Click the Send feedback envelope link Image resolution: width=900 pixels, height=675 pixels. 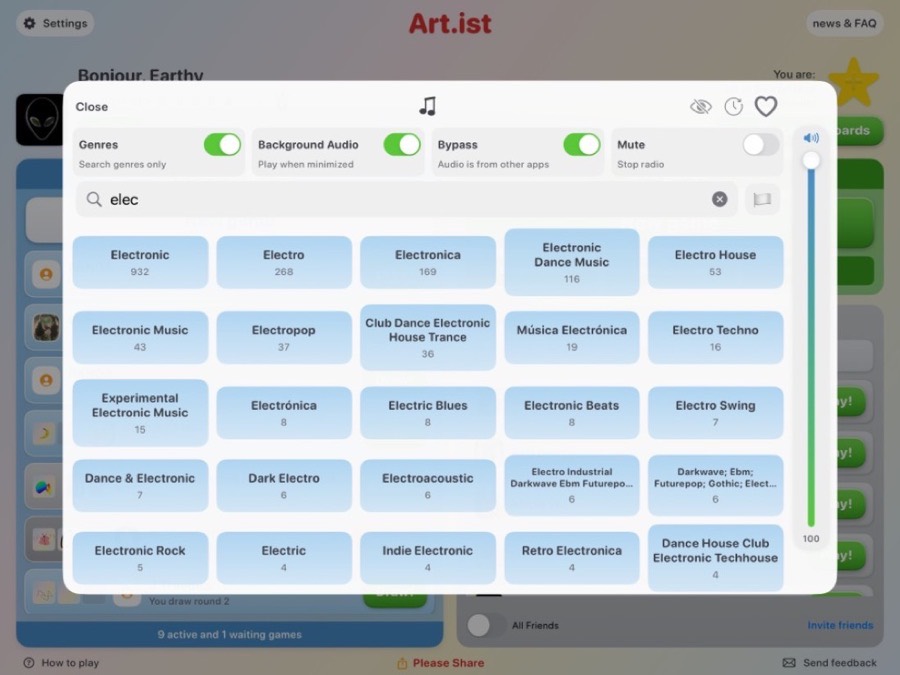(829, 663)
